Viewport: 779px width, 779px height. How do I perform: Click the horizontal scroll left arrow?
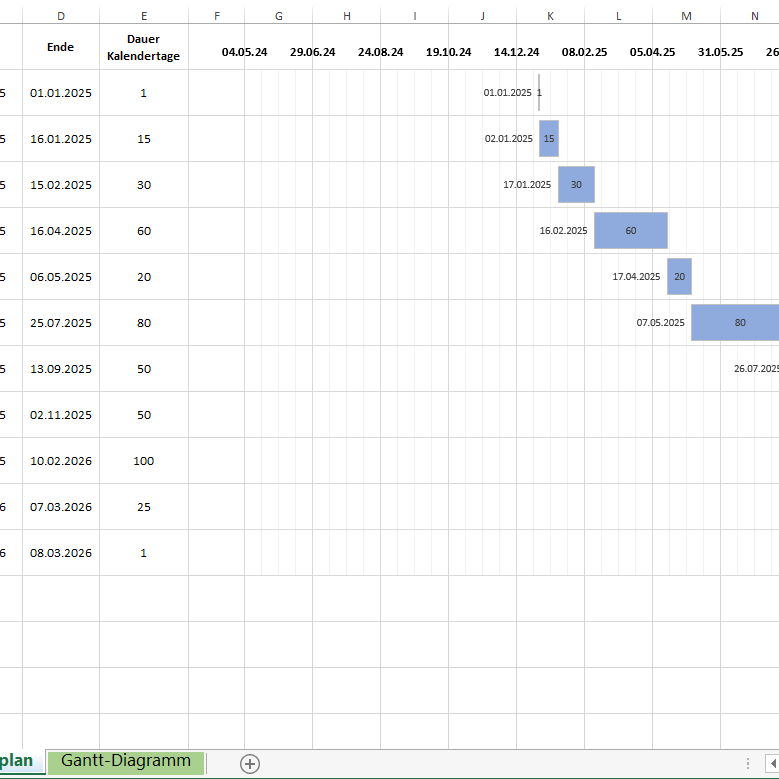click(x=771, y=764)
